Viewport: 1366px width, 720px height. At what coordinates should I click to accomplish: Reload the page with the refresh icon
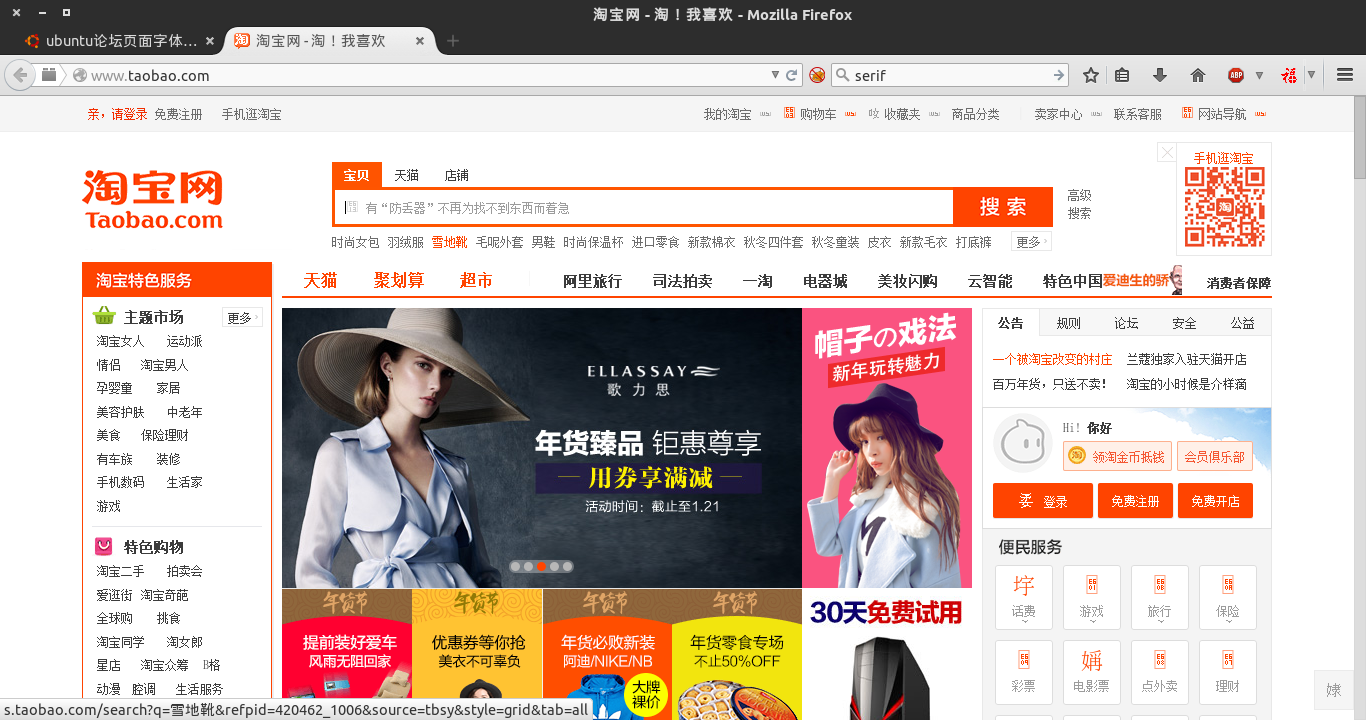pos(792,75)
